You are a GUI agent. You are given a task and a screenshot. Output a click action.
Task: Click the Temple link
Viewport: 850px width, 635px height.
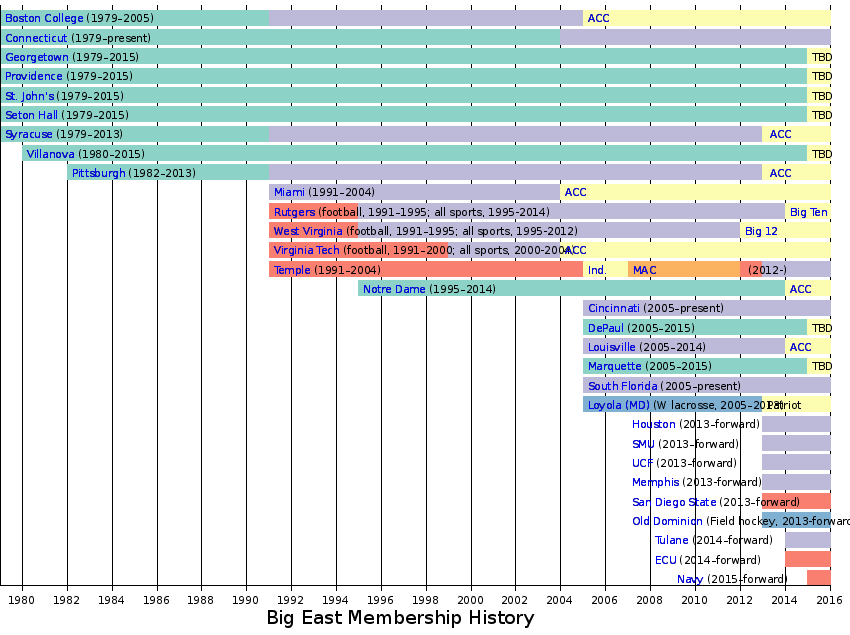(292, 270)
